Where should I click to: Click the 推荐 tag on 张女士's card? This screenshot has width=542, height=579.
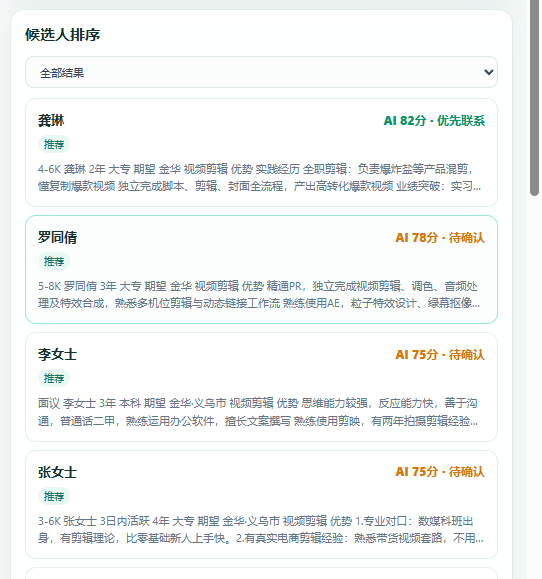click(x=54, y=496)
